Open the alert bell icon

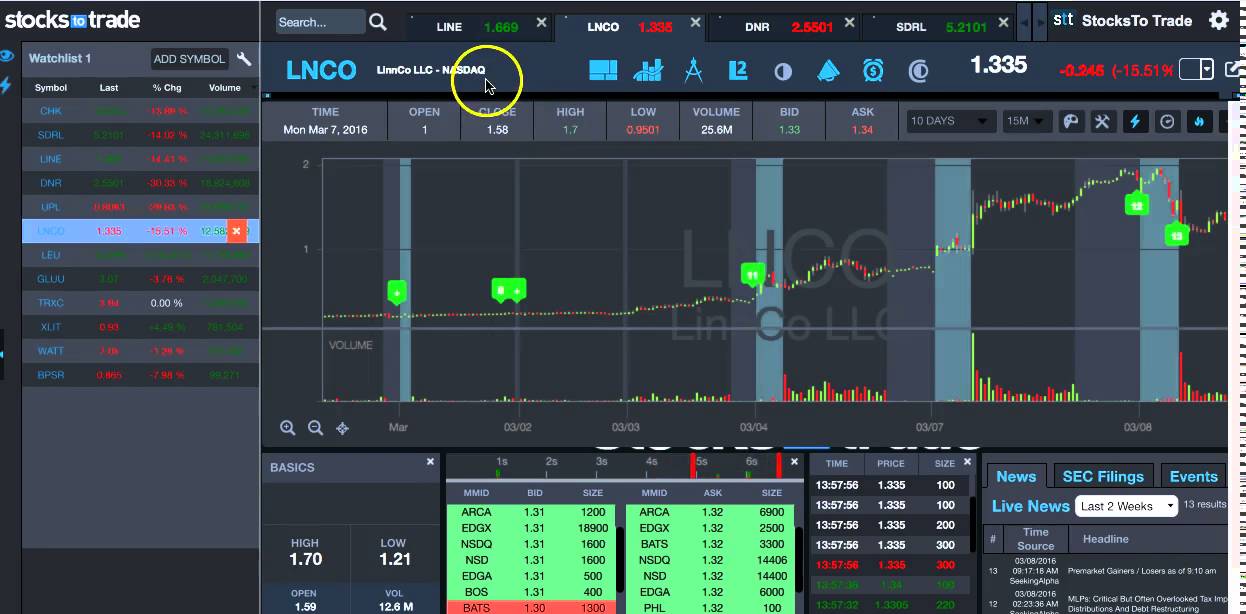pos(828,70)
